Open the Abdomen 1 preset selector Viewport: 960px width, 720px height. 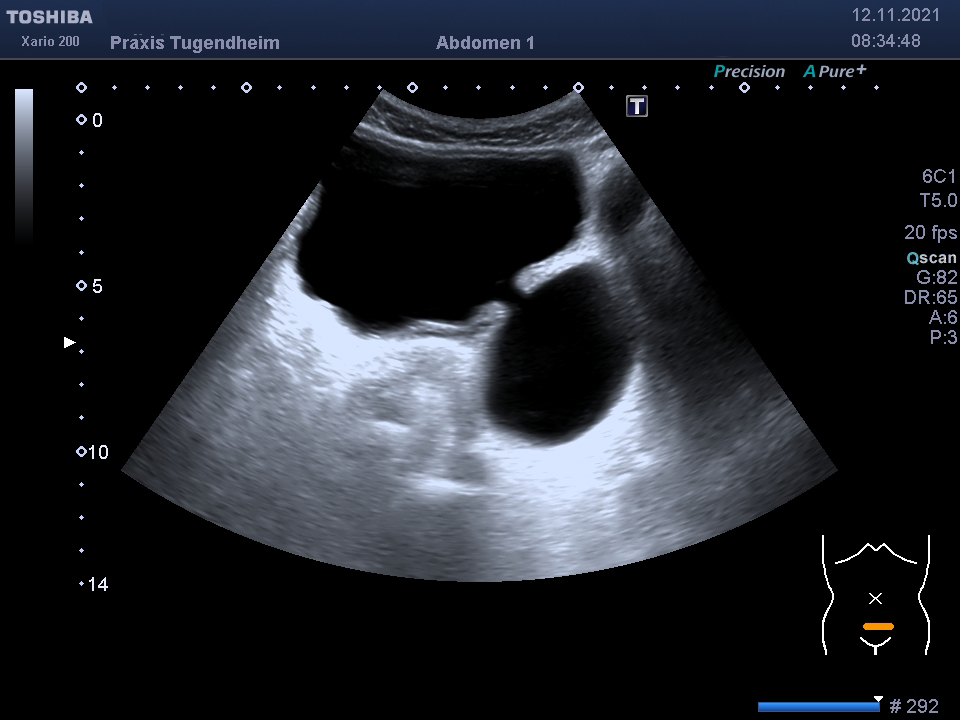point(485,43)
